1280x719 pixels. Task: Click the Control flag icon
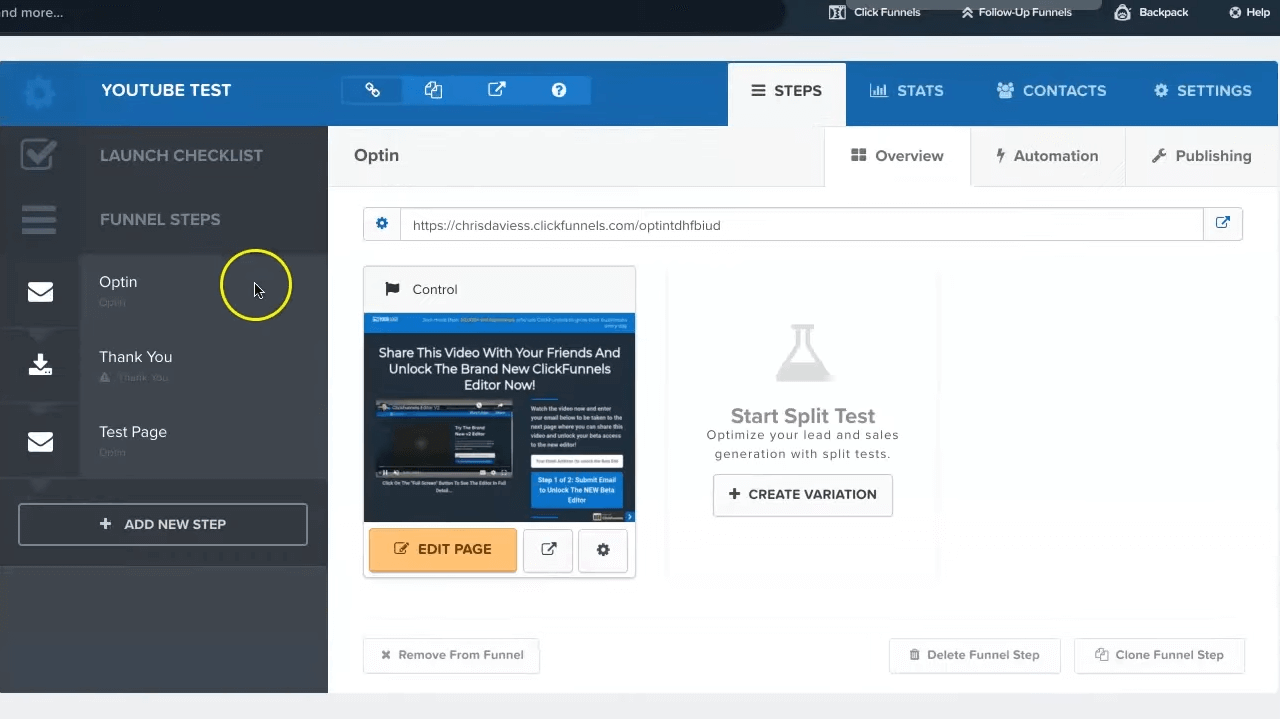[392, 289]
